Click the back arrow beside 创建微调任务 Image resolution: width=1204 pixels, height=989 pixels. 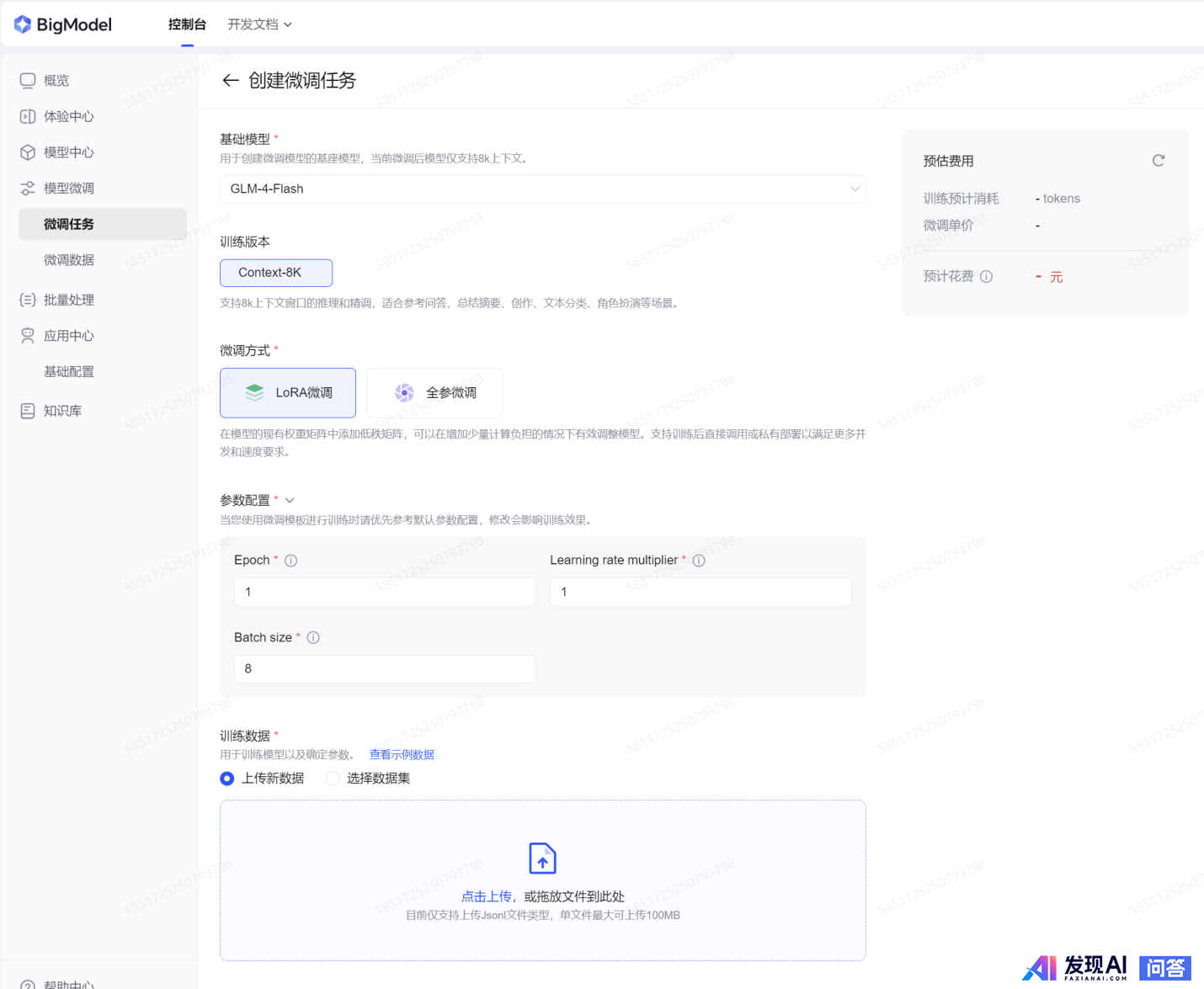(x=230, y=81)
